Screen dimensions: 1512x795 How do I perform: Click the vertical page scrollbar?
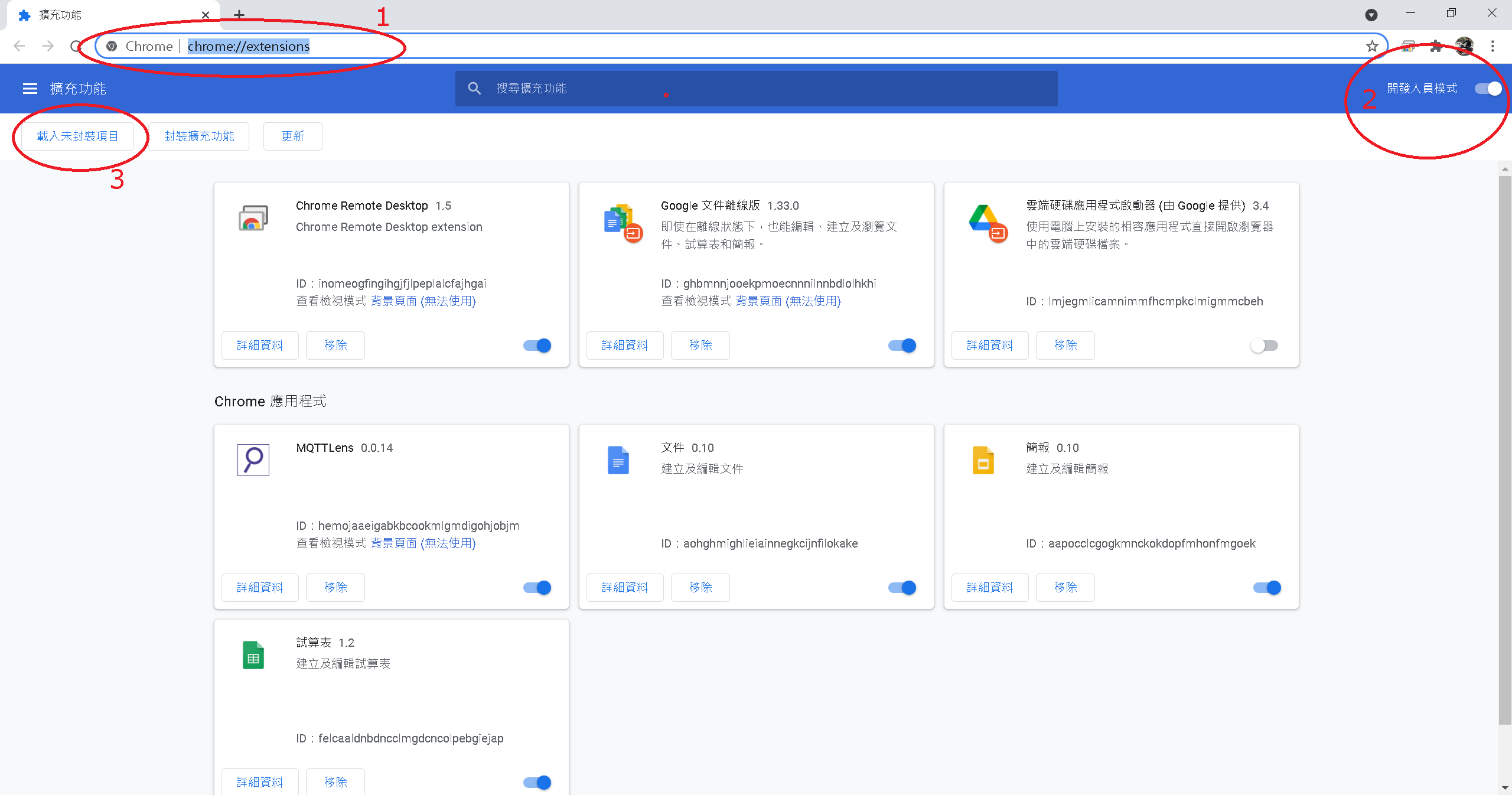pyautogui.click(x=1504, y=449)
